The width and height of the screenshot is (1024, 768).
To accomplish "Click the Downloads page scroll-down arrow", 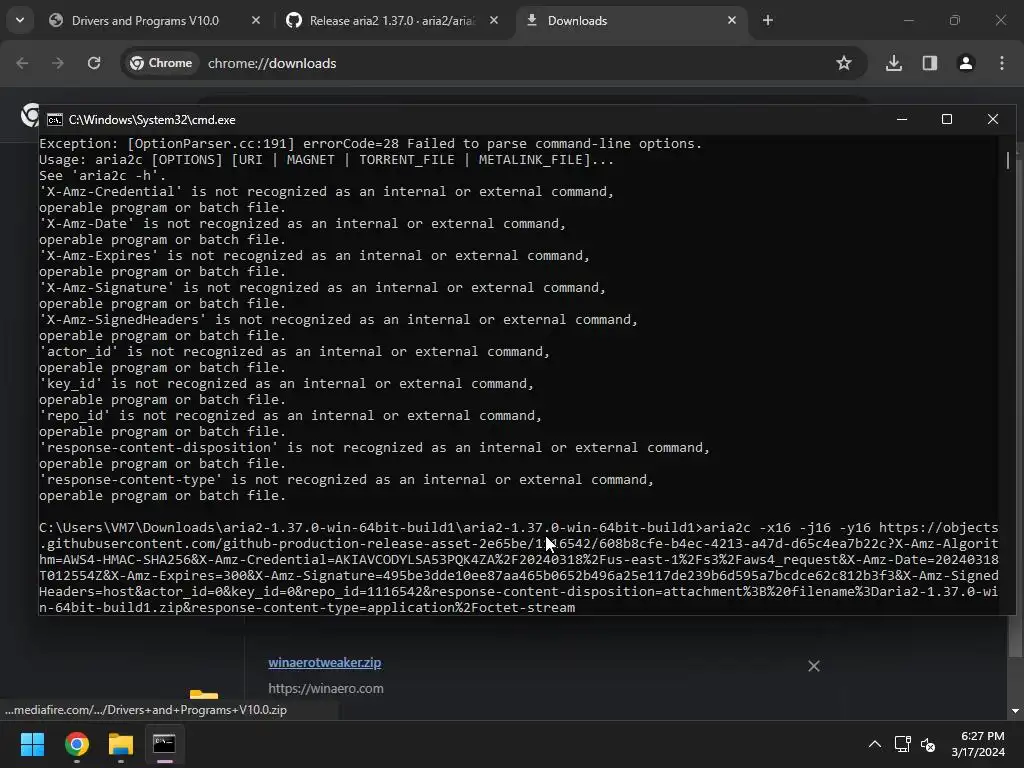I will click(1015, 711).
